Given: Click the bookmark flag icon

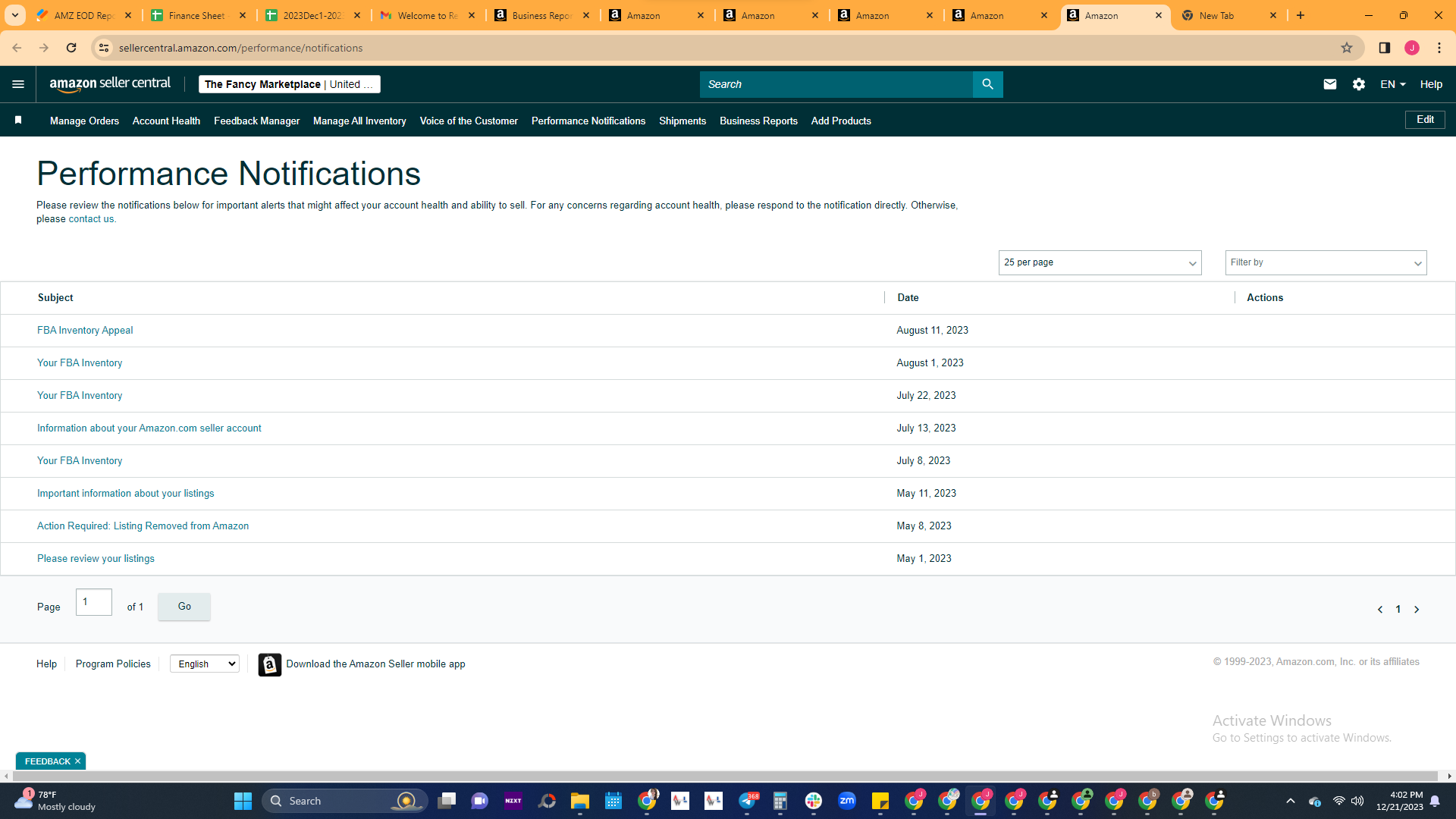Looking at the screenshot, I should coord(18,120).
